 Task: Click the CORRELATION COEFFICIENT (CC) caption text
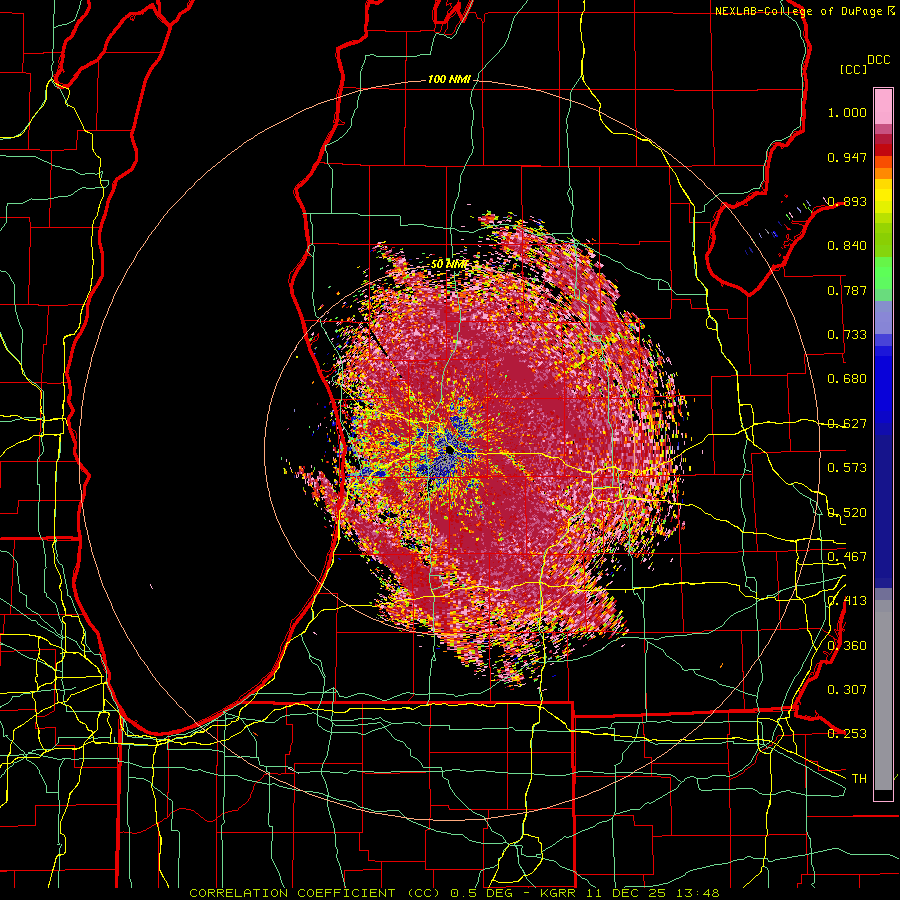pyautogui.click(x=315, y=893)
